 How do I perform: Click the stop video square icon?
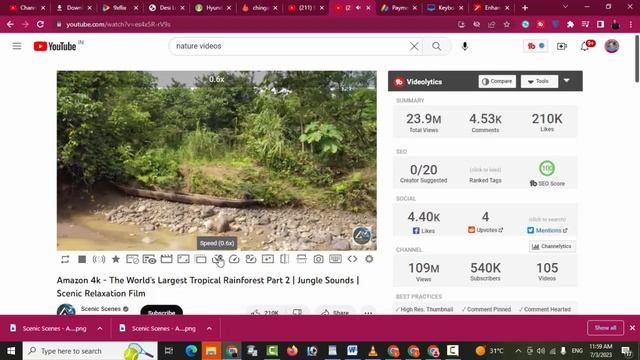coord(82,259)
